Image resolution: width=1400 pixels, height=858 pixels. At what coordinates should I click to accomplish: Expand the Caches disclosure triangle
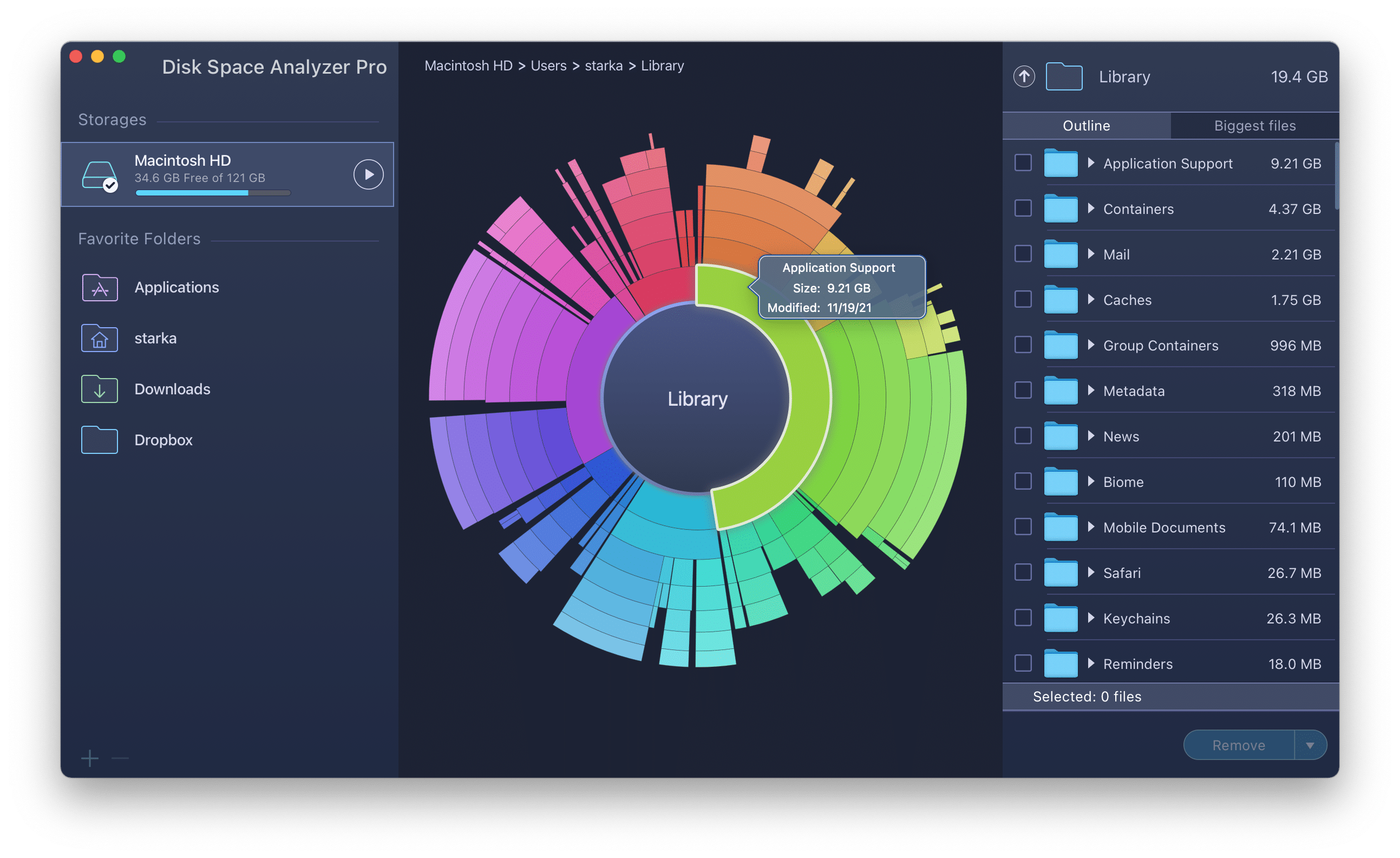[1090, 299]
